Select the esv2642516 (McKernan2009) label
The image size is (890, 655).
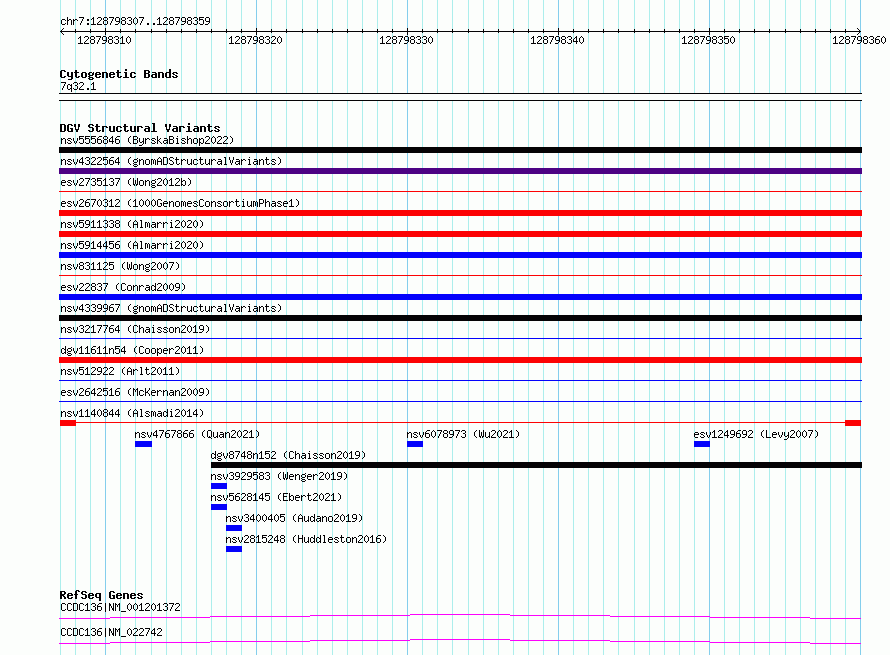135,392
